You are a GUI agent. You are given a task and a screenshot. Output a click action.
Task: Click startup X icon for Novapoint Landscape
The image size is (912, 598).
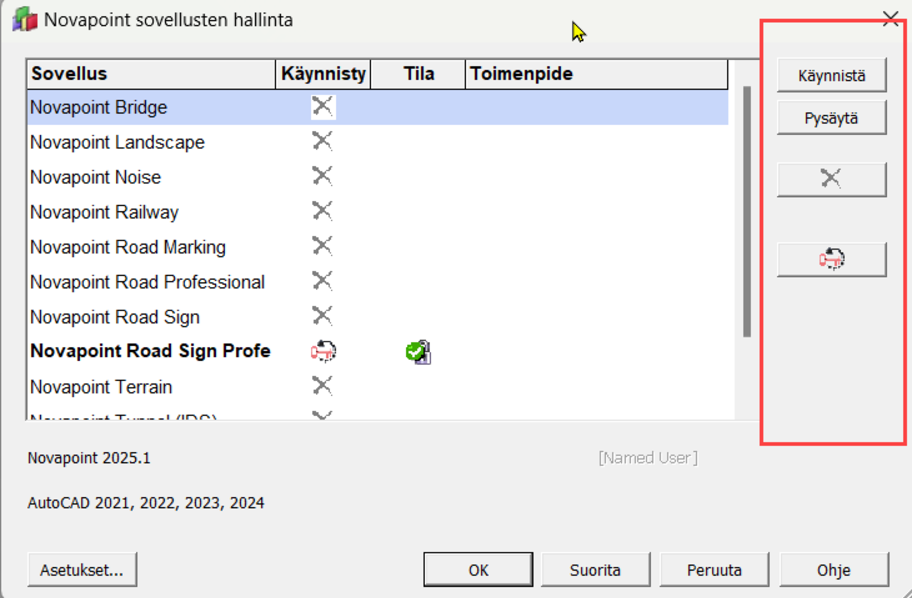coord(322,141)
